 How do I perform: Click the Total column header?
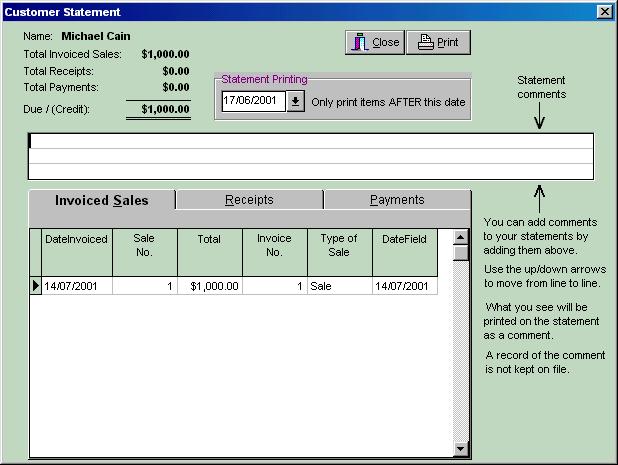point(210,253)
